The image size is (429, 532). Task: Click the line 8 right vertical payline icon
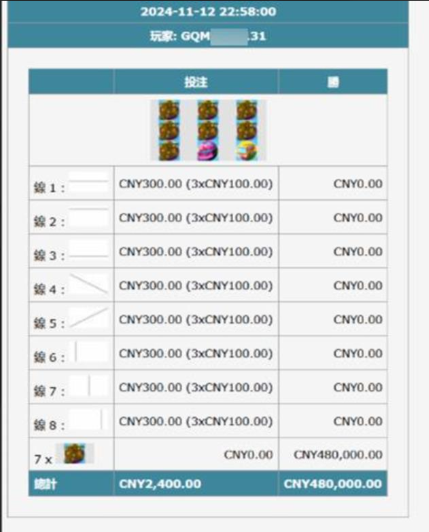(x=89, y=420)
